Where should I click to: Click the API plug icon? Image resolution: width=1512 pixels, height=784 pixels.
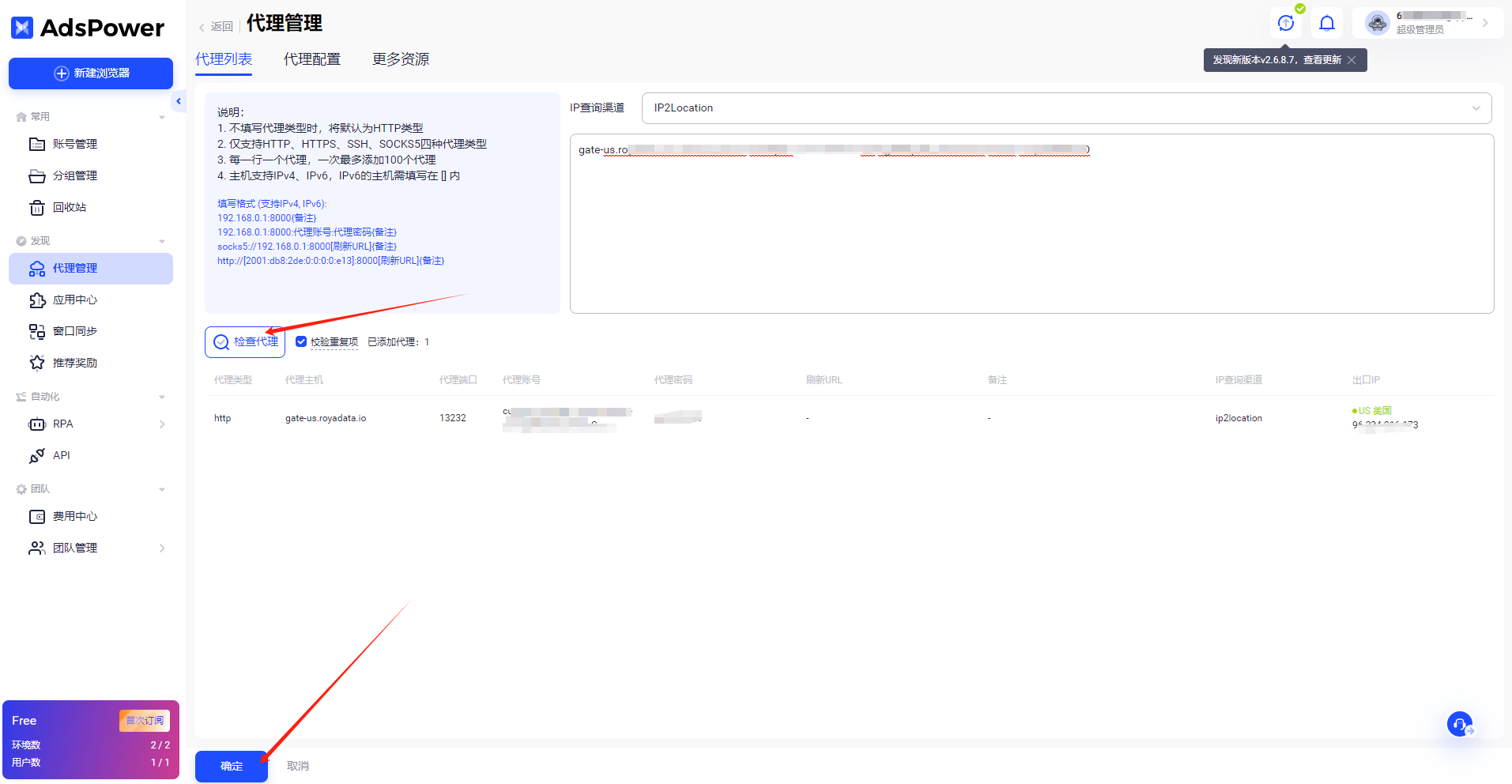point(37,456)
